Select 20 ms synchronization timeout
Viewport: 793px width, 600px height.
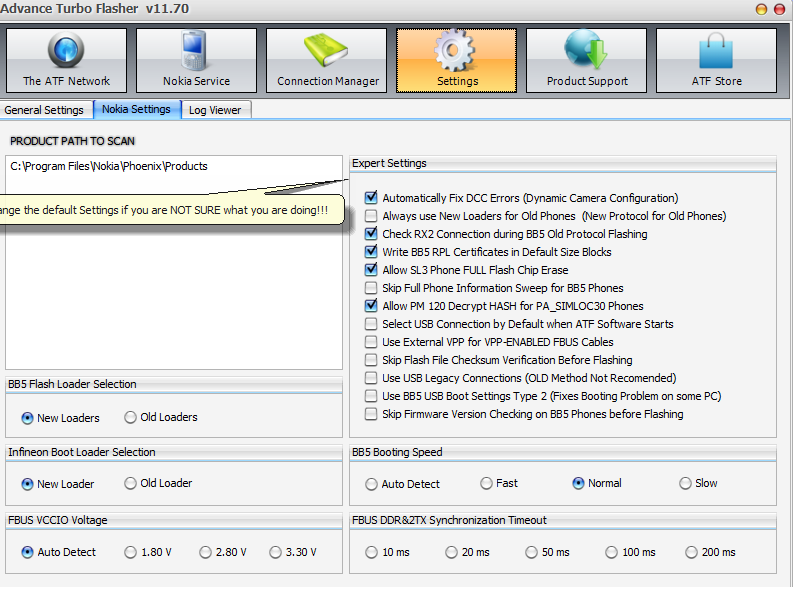tap(451, 552)
